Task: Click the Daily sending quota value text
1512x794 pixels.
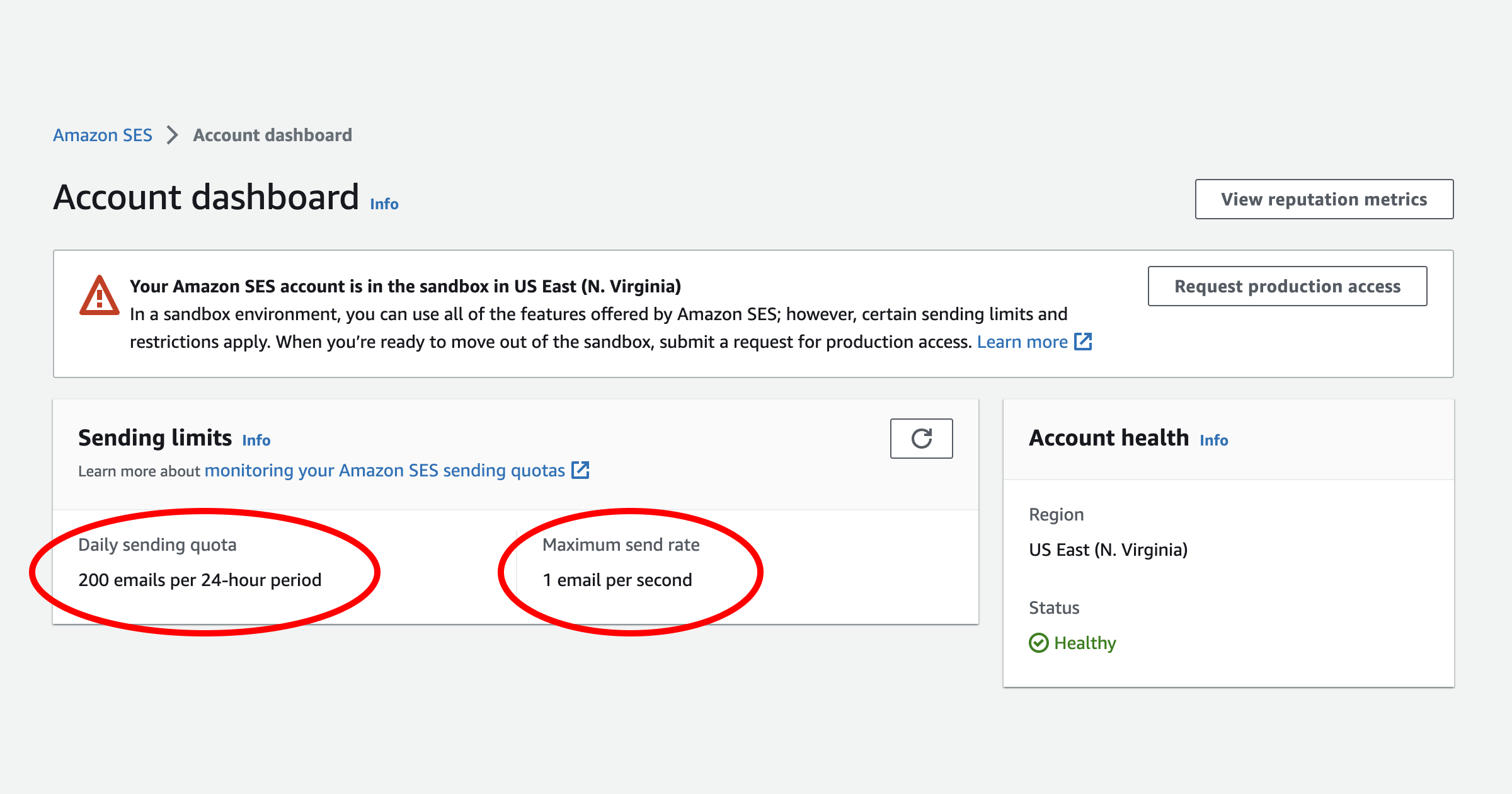Action: [x=200, y=579]
